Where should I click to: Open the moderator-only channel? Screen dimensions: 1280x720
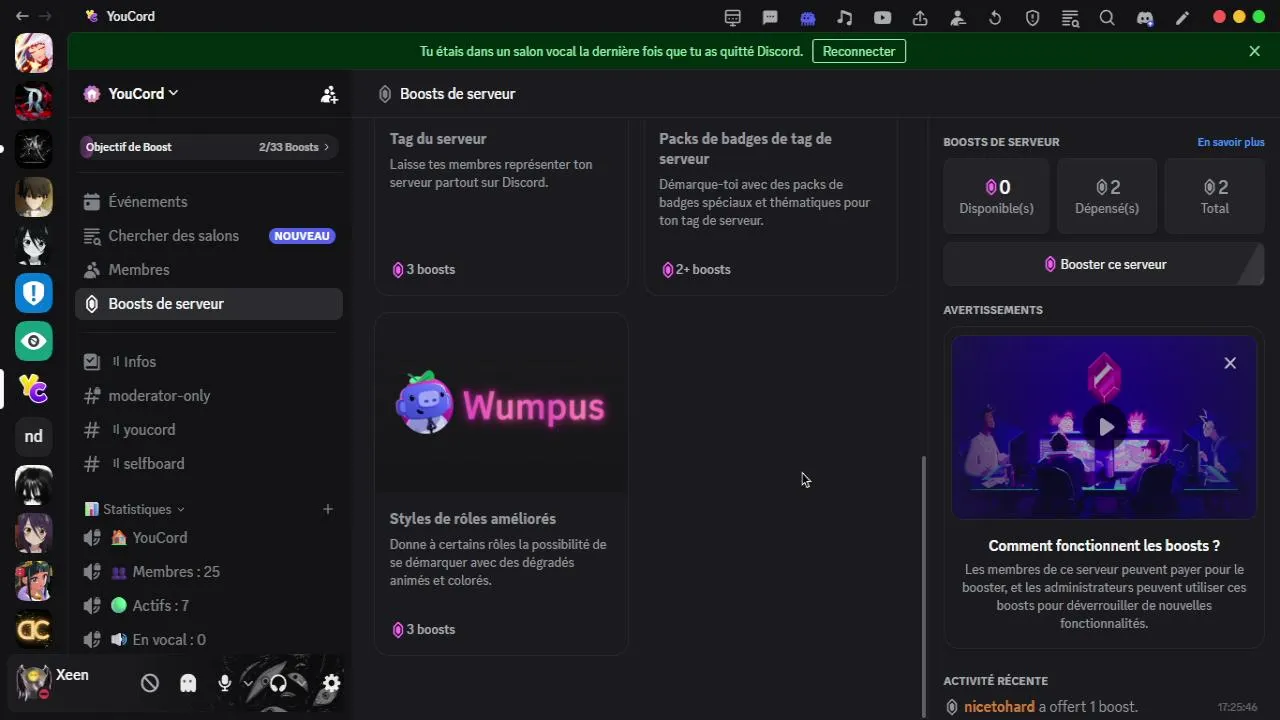click(209, 396)
